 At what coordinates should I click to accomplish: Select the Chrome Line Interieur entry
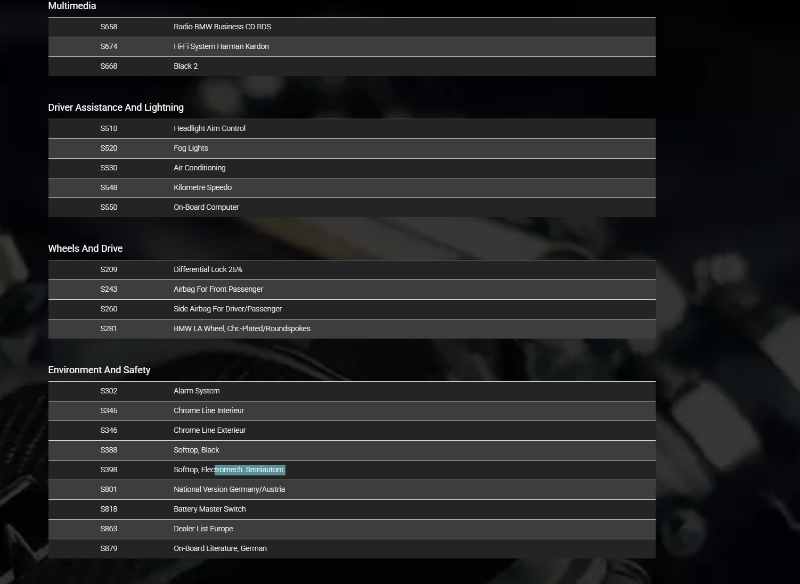point(208,410)
